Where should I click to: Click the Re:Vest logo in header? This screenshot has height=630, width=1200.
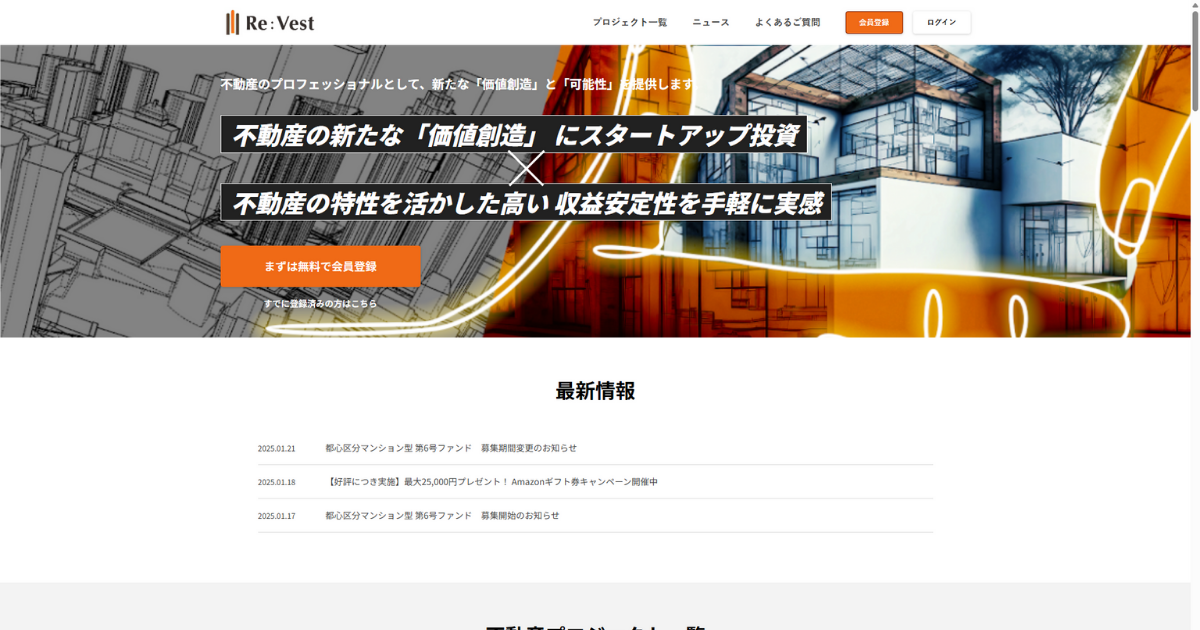270,22
